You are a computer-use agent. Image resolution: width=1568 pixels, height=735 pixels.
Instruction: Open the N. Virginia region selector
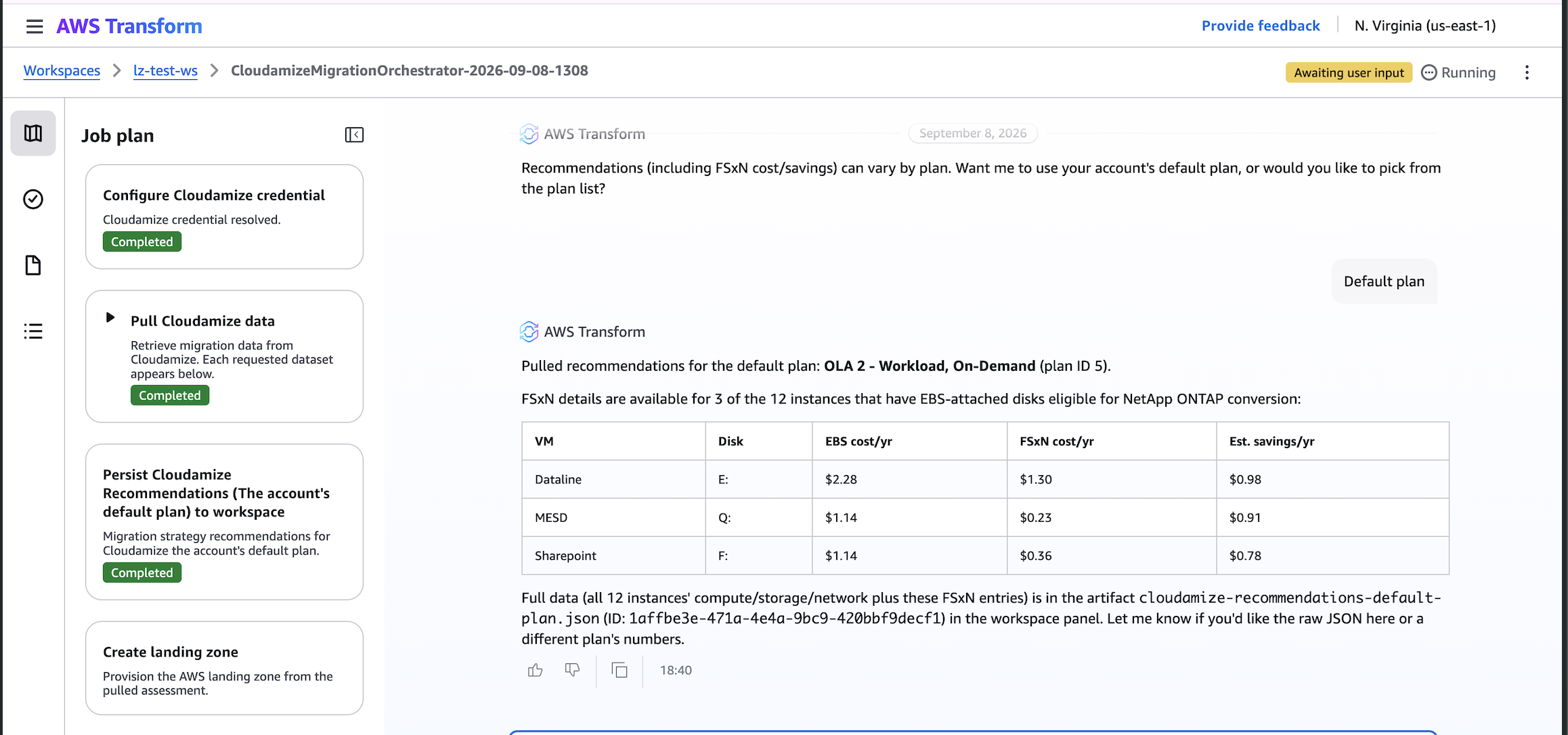tap(1425, 26)
